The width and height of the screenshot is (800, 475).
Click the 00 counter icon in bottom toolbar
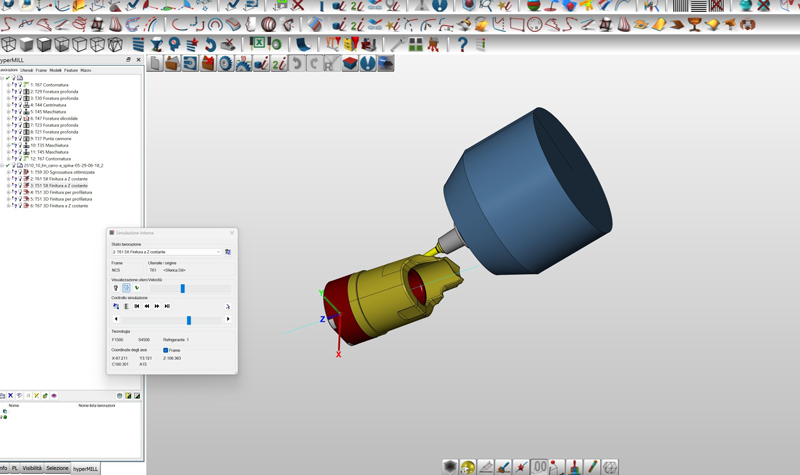pos(539,466)
